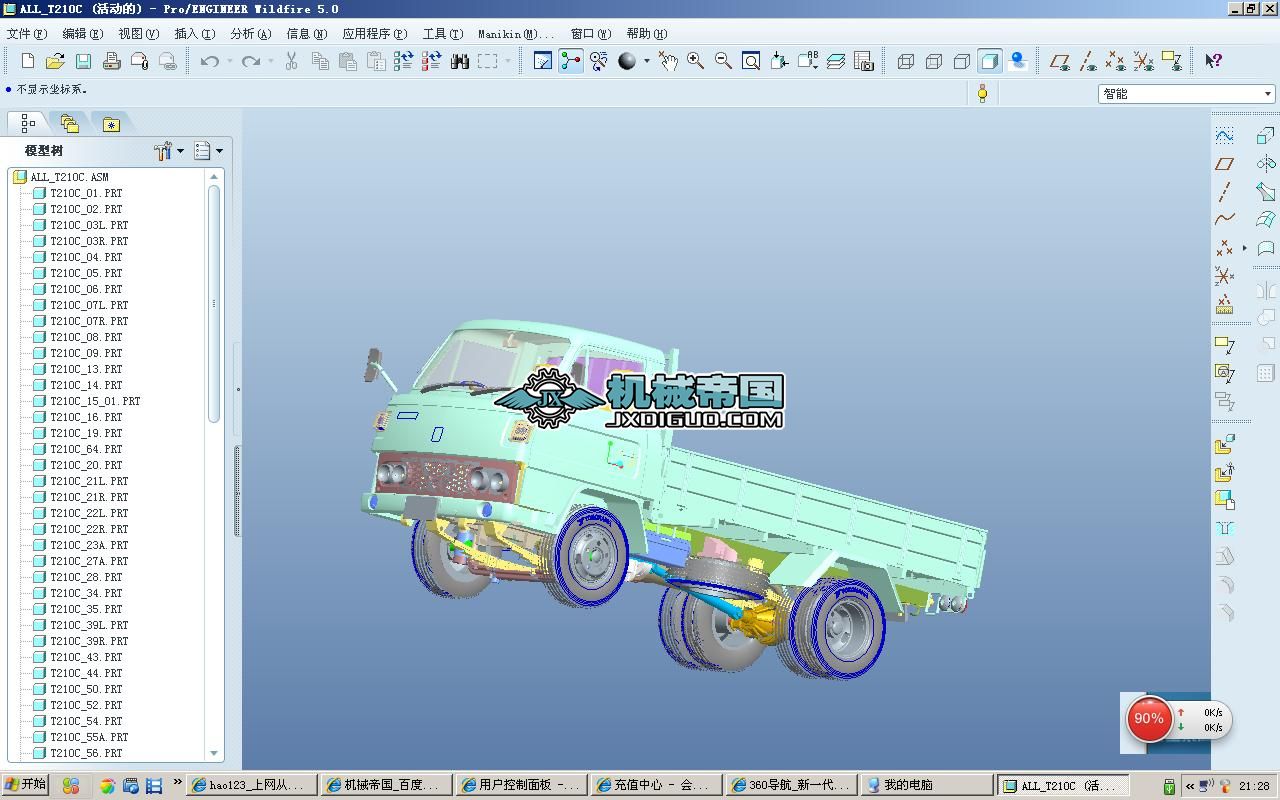Click the 开始 Start button
The image size is (1280, 800).
click(25, 785)
